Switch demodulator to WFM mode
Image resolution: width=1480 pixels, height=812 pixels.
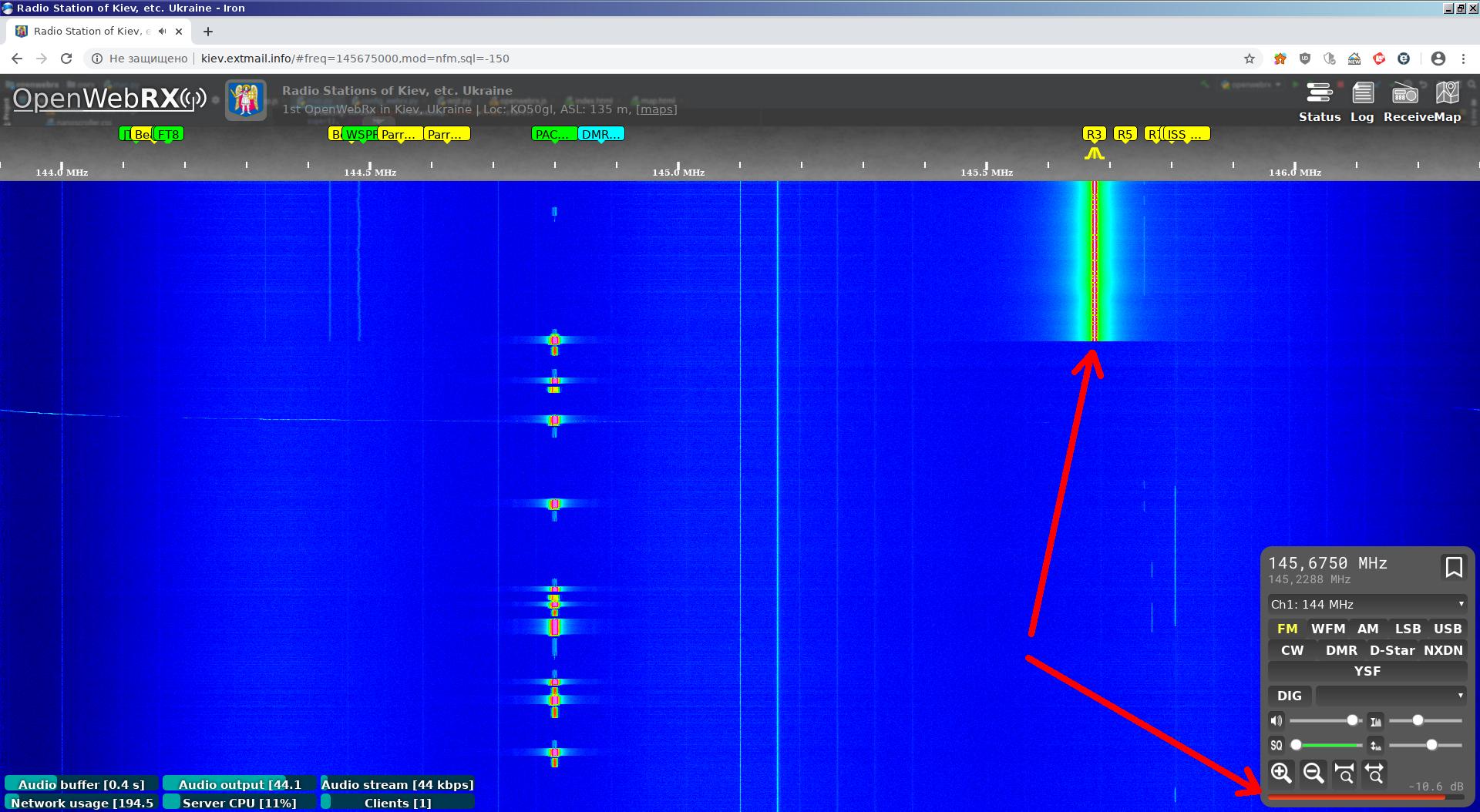coord(1327,629)
